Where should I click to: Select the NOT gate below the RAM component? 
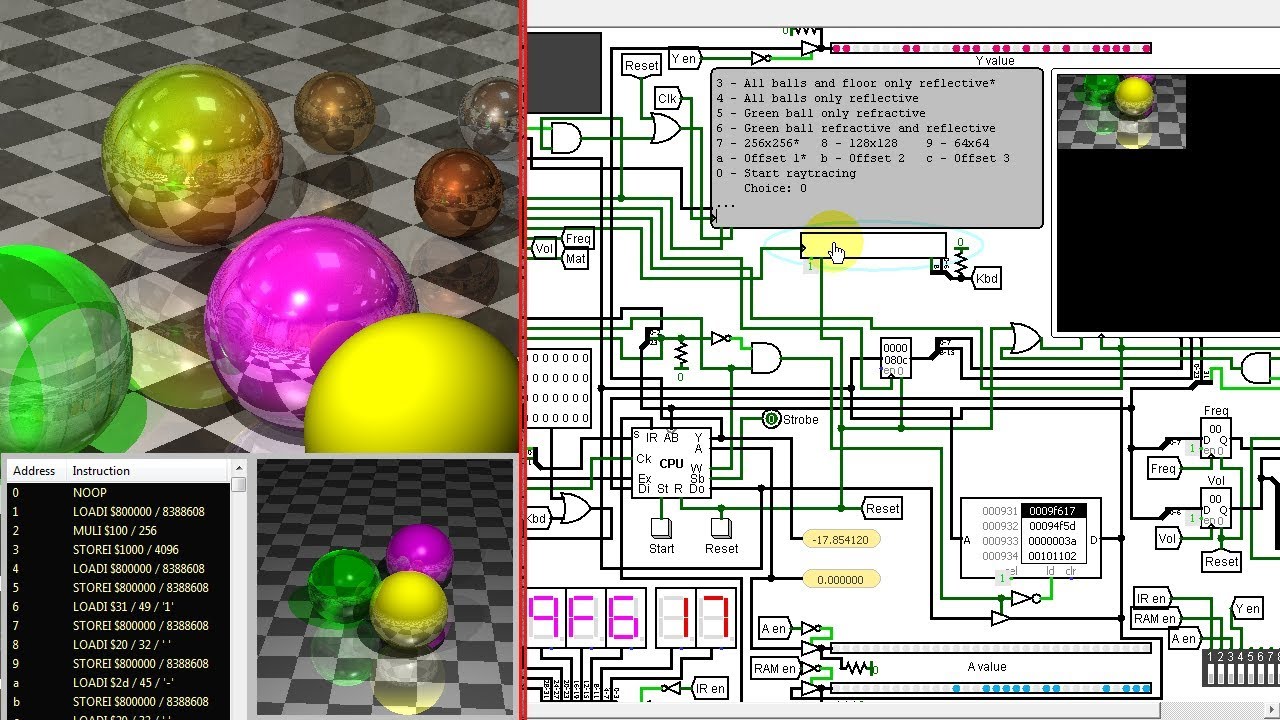(x=1025, y=599)
